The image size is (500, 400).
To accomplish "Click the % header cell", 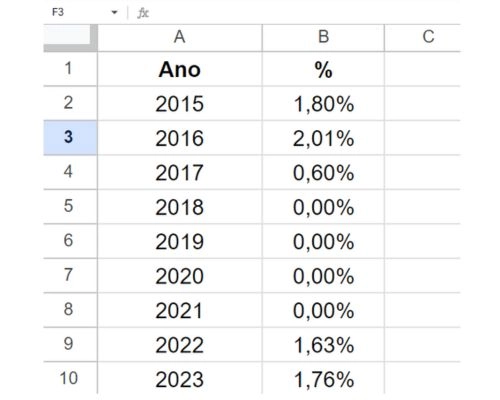I will (323, 69).
